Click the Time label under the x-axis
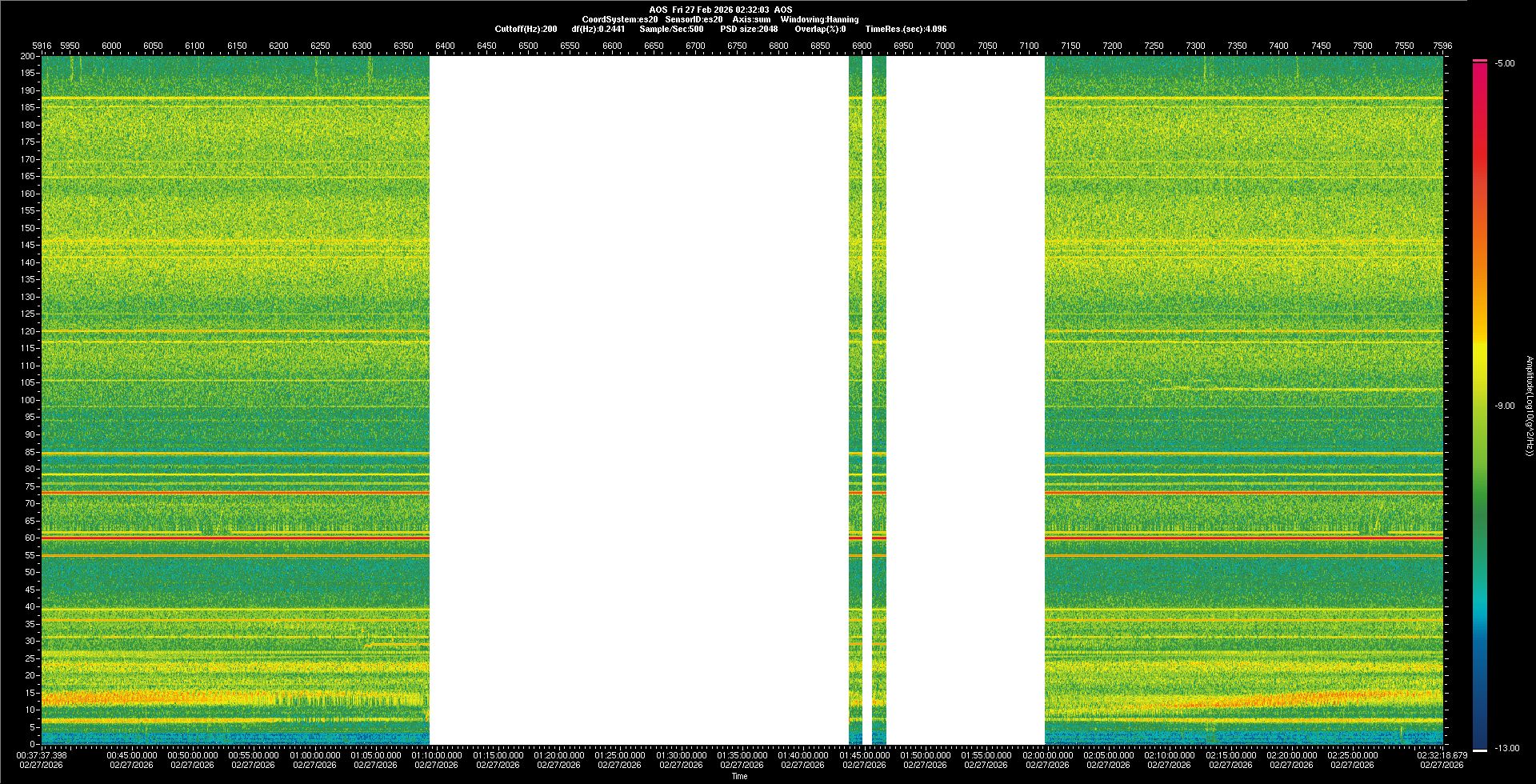The image size is (1536, 784). 739,776
